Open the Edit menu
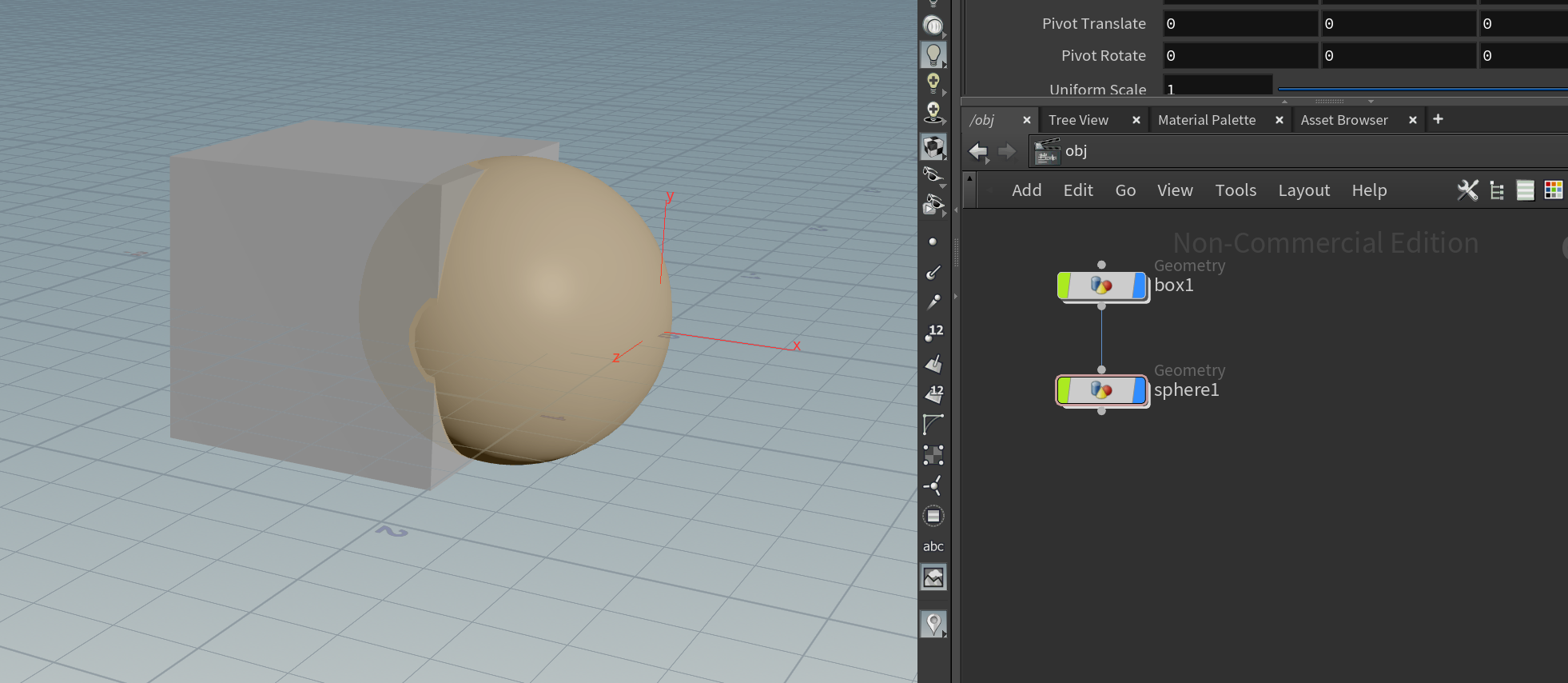The height and width of the screenshot is (683, 1568). click(1078, 190)
